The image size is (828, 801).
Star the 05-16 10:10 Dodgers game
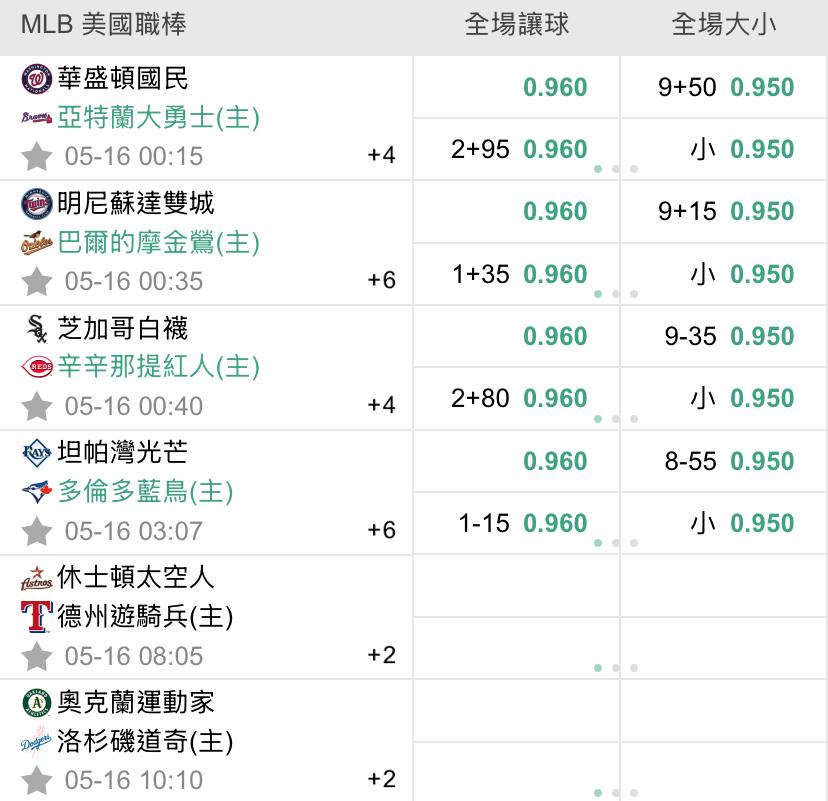coord(37,780)
